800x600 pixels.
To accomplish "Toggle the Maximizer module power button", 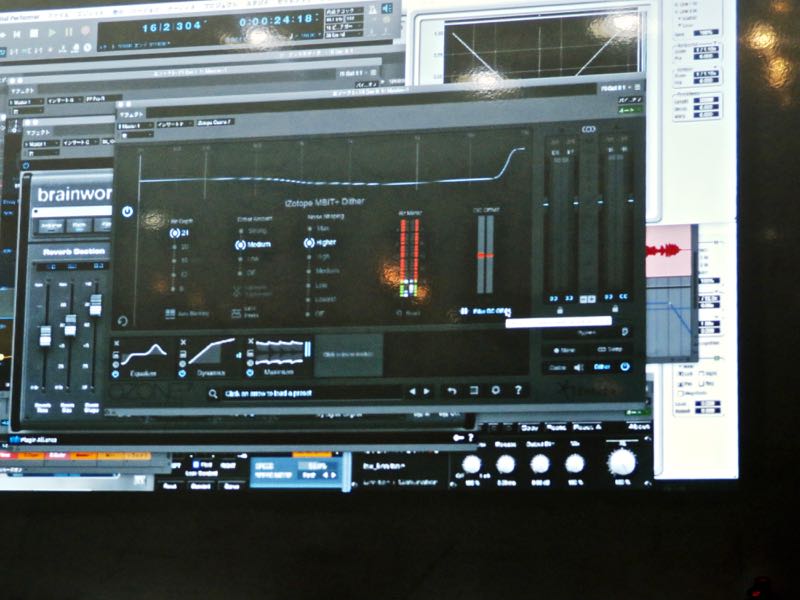I will 250,373.
